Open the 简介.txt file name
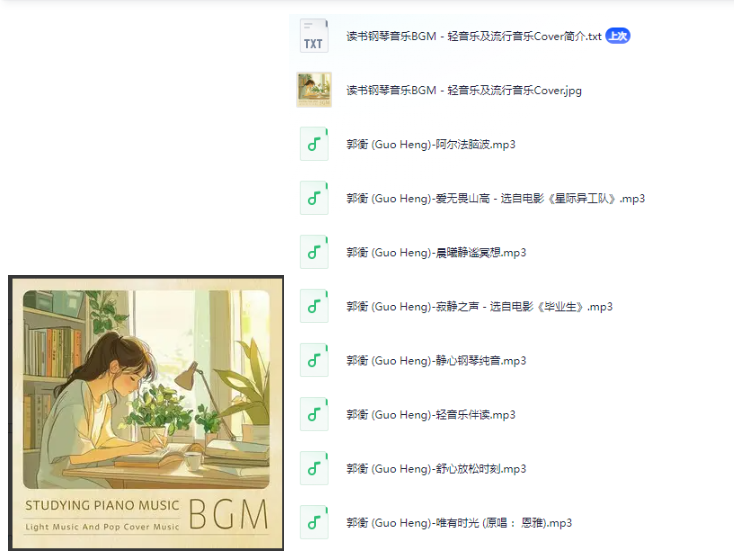 [474, 36]
